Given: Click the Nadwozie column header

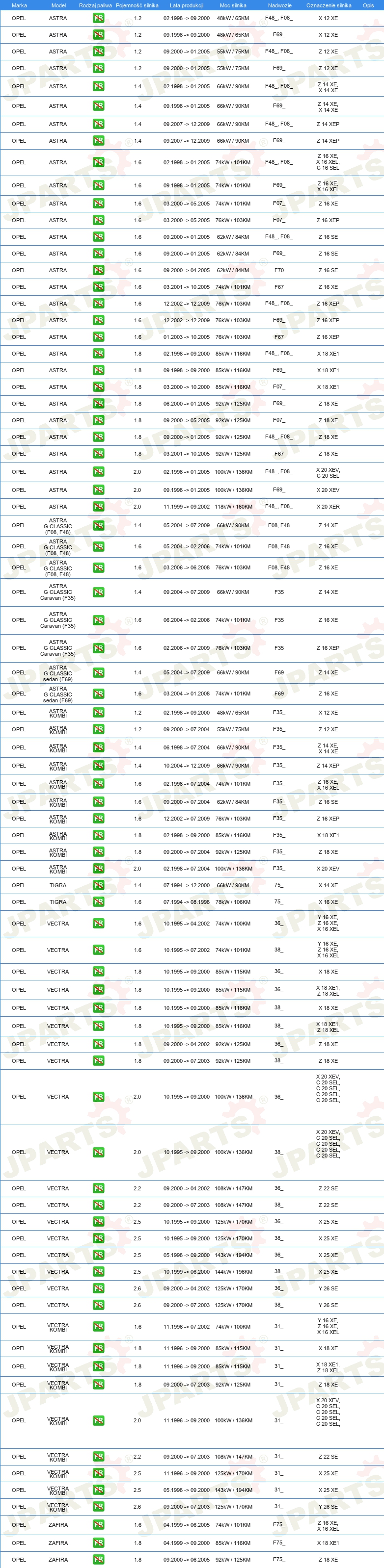Looking at the screenshot, I should [279, 5].
